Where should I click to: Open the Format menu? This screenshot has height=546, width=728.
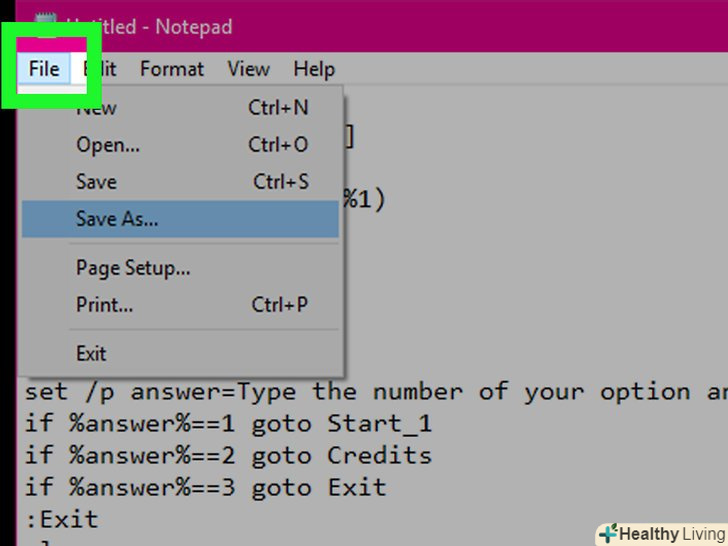coord(171,69)
